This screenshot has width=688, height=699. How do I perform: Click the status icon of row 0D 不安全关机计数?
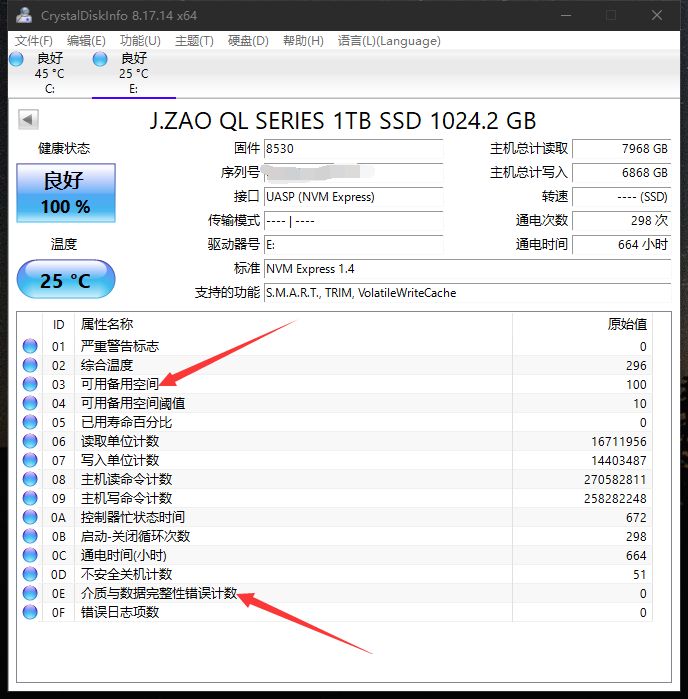pyautogui.click(x=30, y=574)
